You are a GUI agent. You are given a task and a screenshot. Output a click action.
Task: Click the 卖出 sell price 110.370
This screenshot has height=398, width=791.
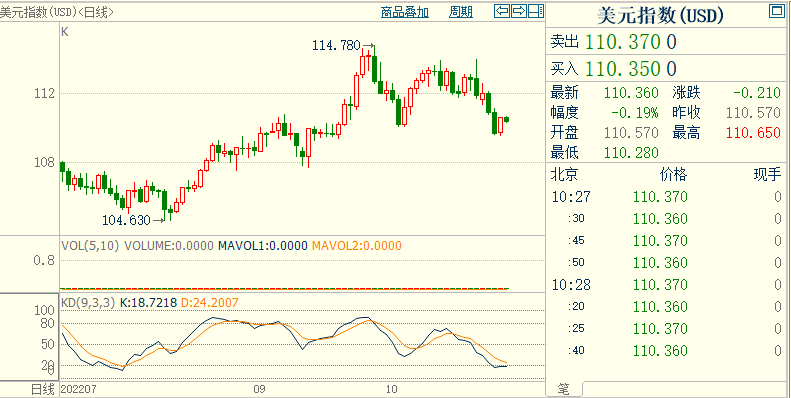click(623, 42)
